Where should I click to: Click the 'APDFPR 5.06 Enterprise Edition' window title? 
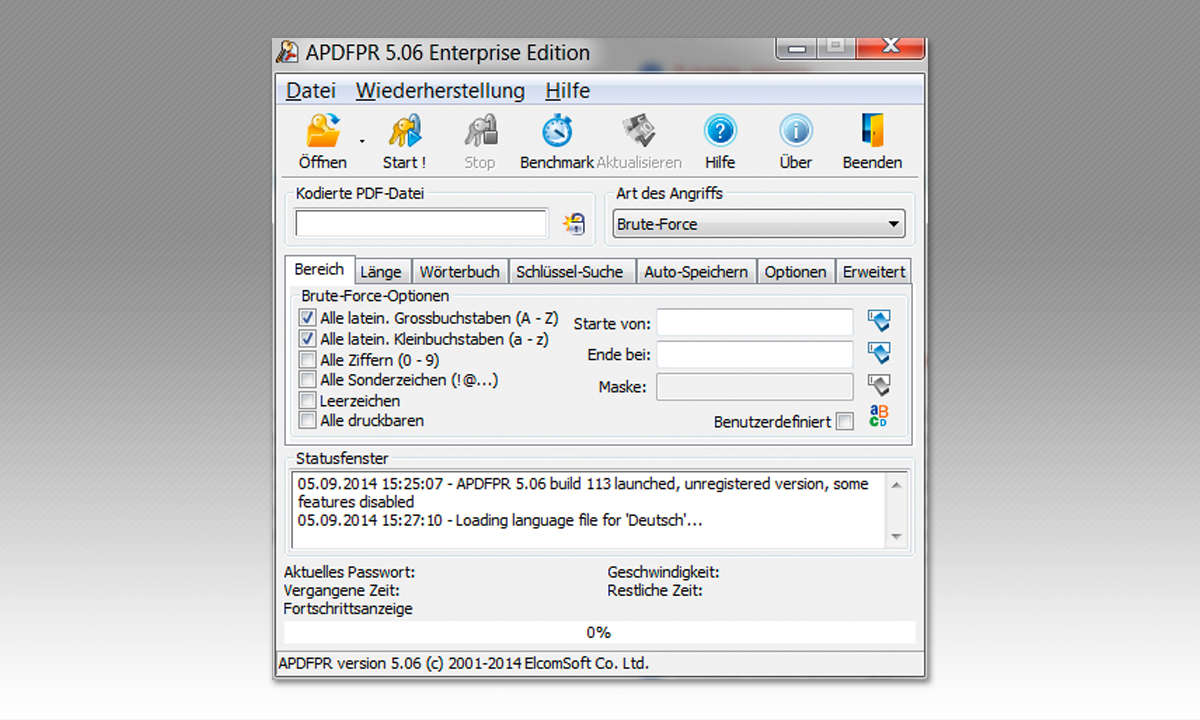[x=447, y=53]
